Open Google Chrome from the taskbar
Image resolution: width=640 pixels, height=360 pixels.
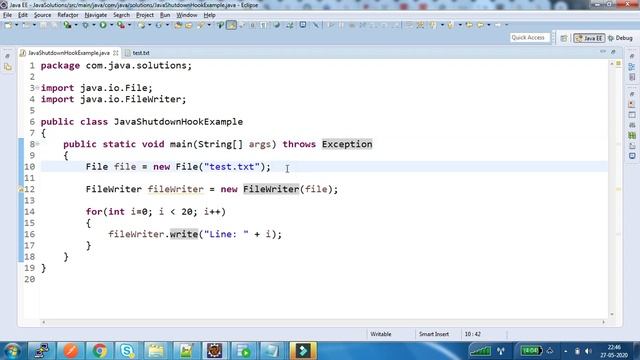coord(99,351)
